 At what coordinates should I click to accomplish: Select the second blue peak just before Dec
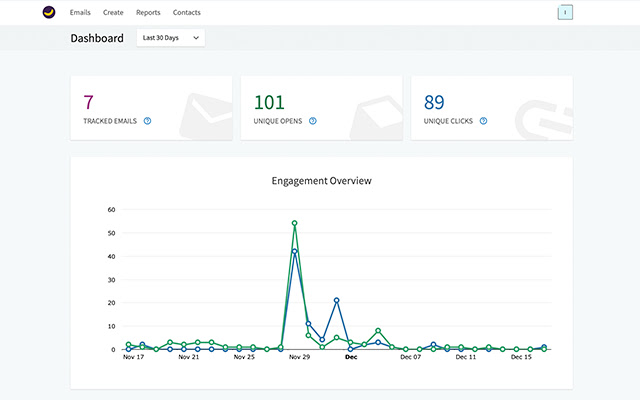[x=337, y=300]
